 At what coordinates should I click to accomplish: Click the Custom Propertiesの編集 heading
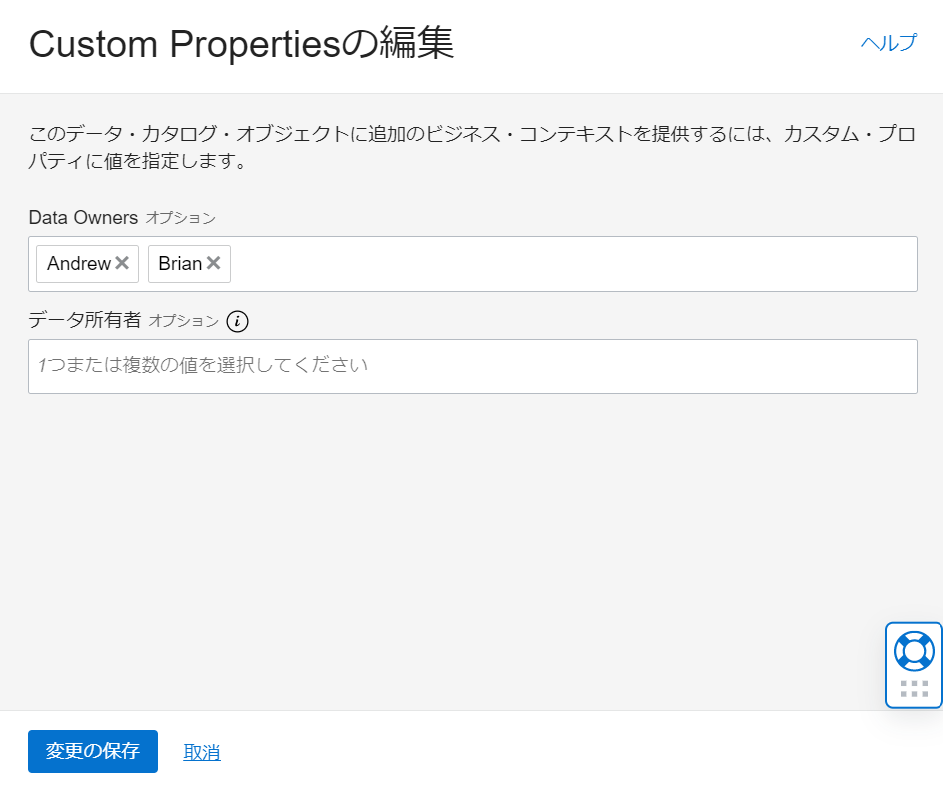[x=241, y=45]
